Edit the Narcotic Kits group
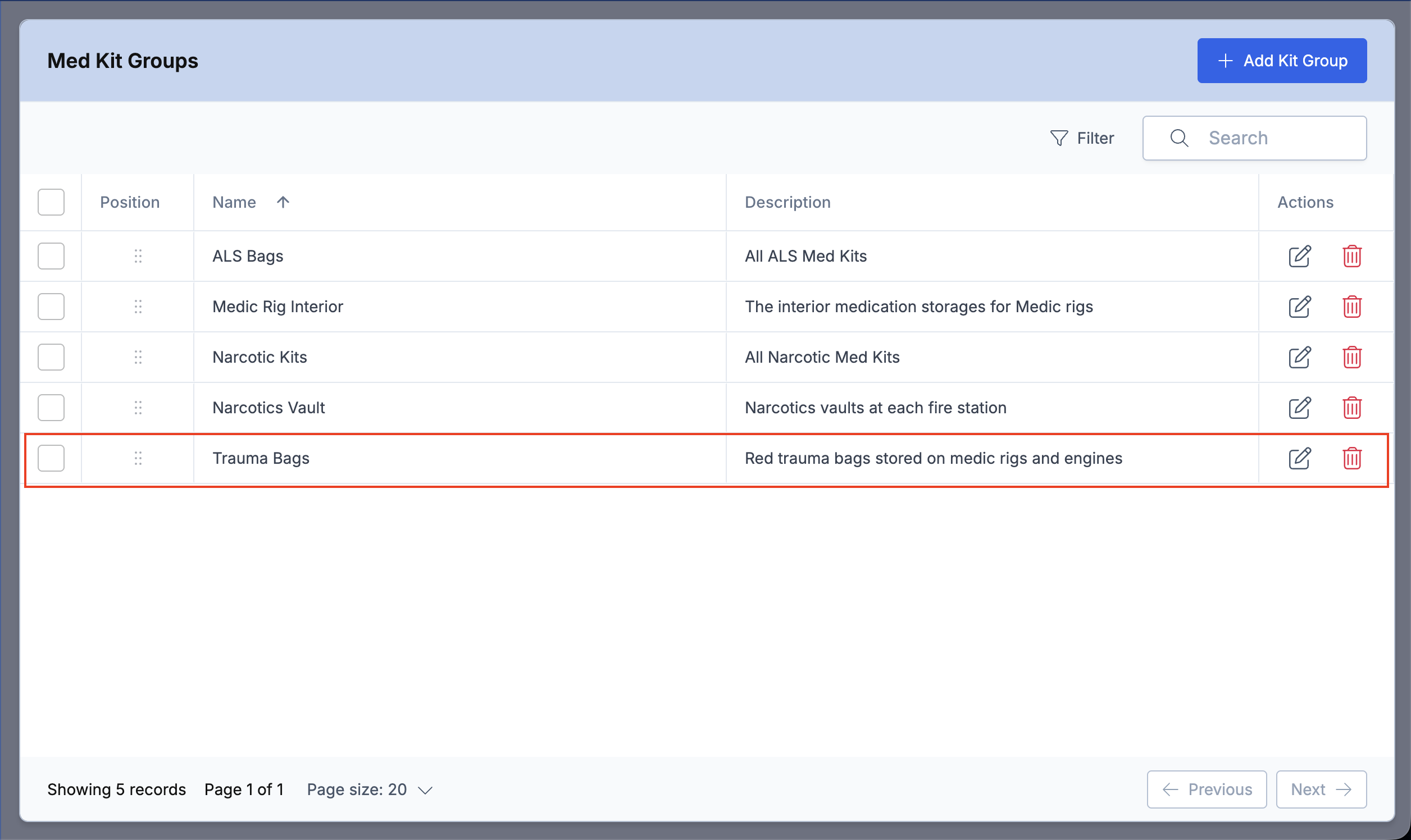Viewport: 1411px width, 840px height. [1299, 357]
